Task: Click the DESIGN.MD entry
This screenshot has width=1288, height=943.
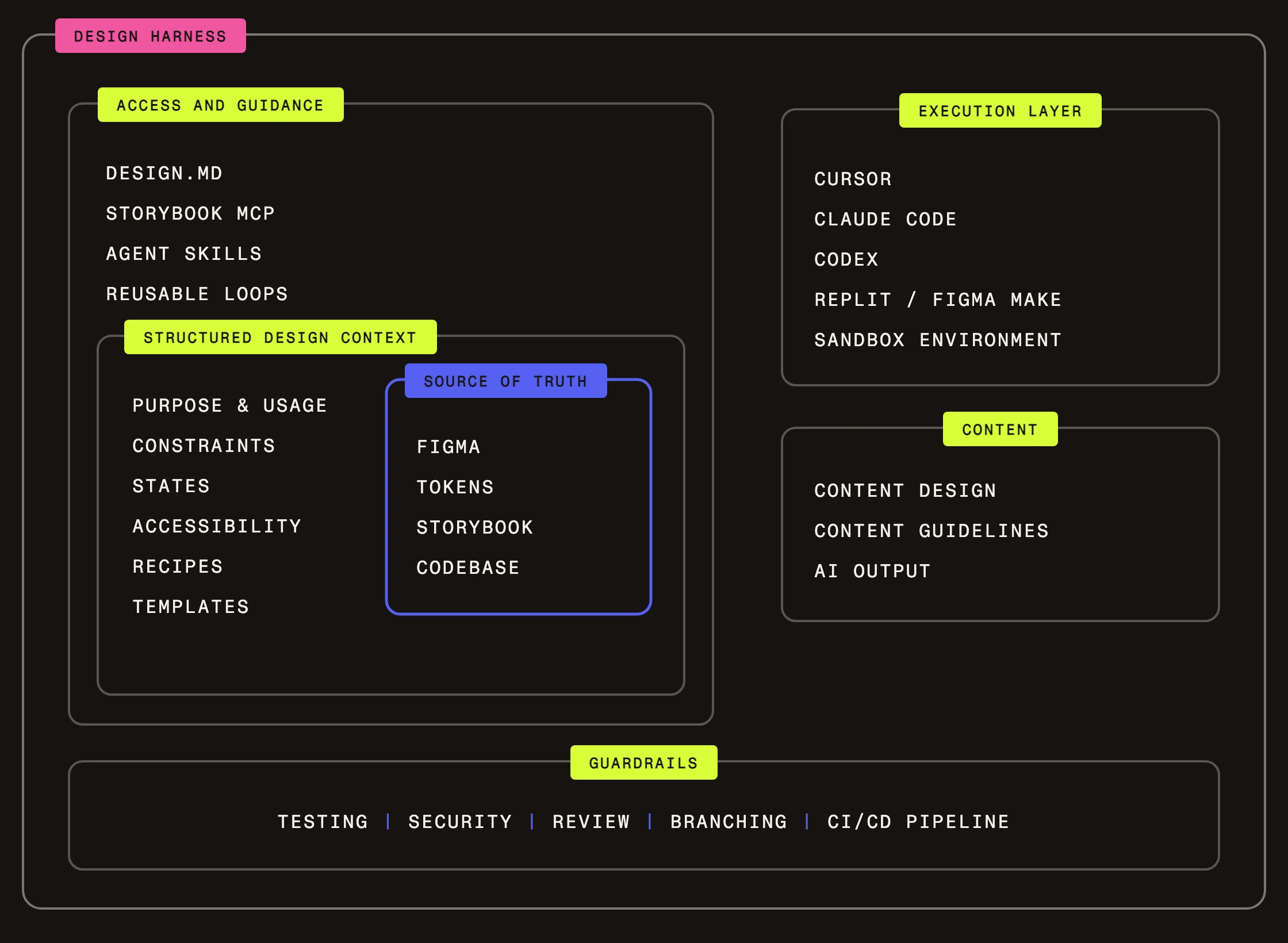Action: coord(164,173)
